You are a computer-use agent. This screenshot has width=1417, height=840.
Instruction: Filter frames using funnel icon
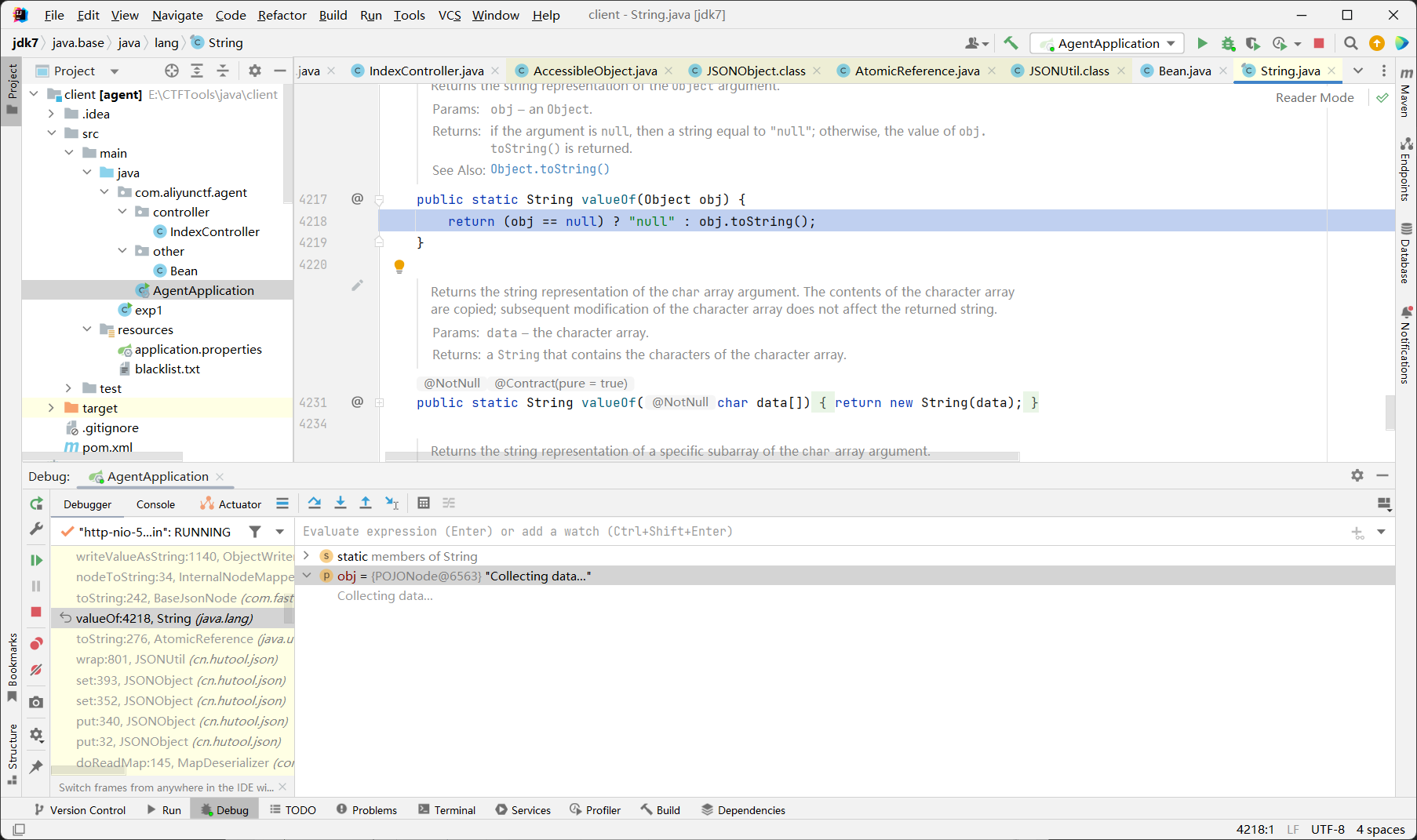pos(255,532)
